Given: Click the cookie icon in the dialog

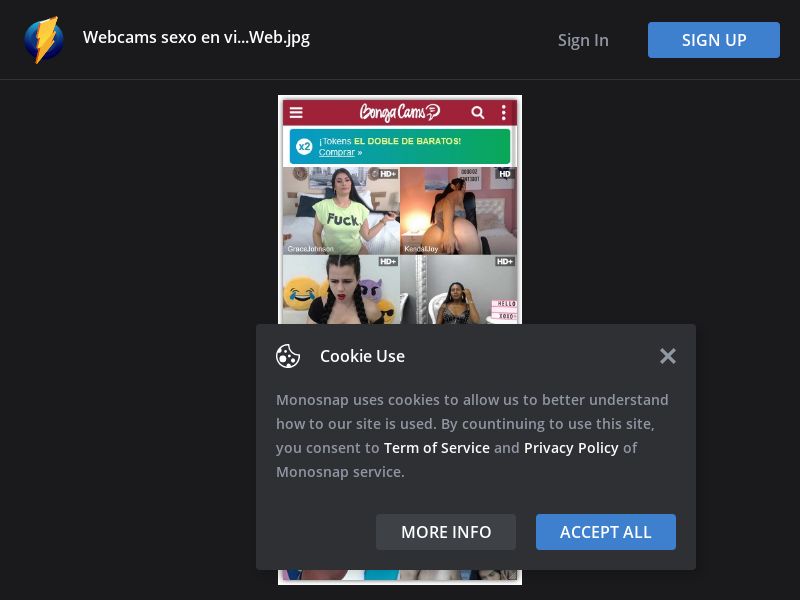Looking at the screenshot, I should coord(288,356).
